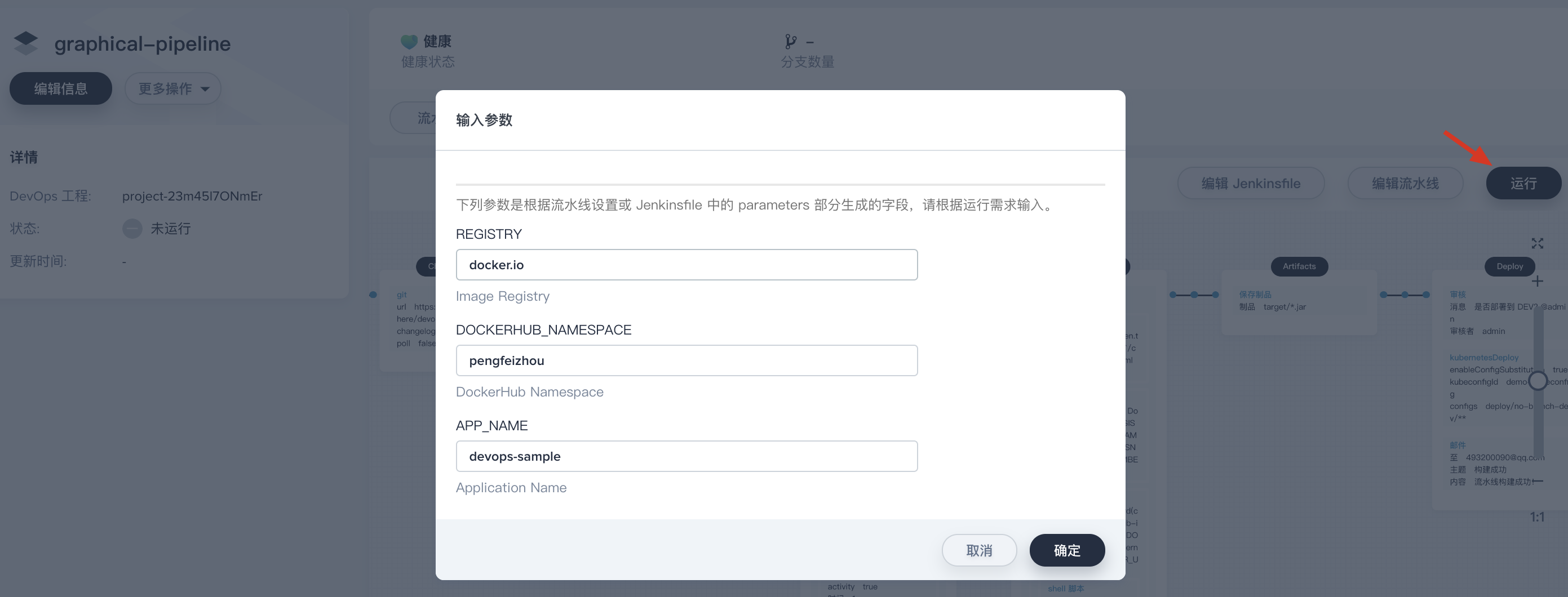Click the zoom slider handle on canvas
Image resolution: width=1568 pixels, height=597 pixels.
(1538, 381)
